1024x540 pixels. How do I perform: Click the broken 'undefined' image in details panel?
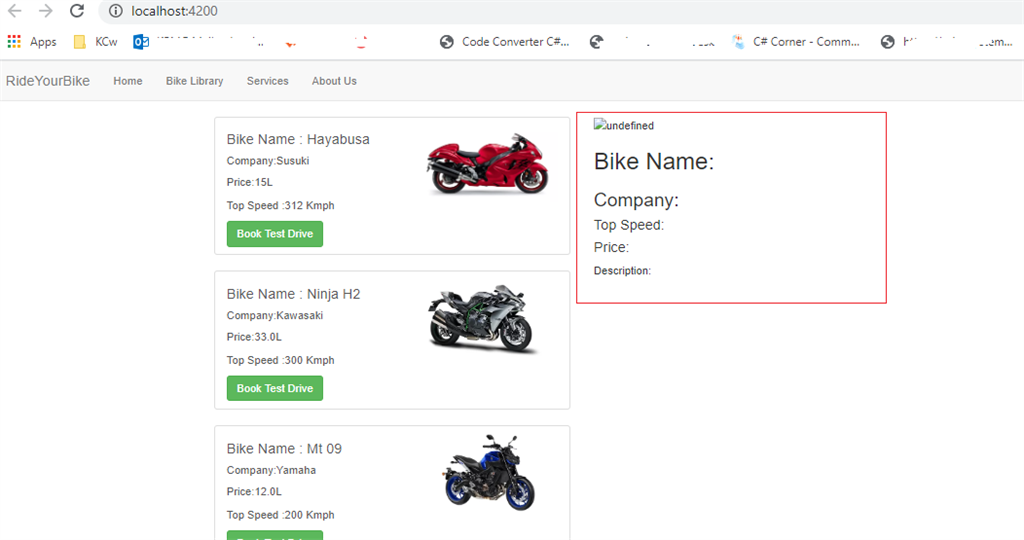click(x=624, y=125)
